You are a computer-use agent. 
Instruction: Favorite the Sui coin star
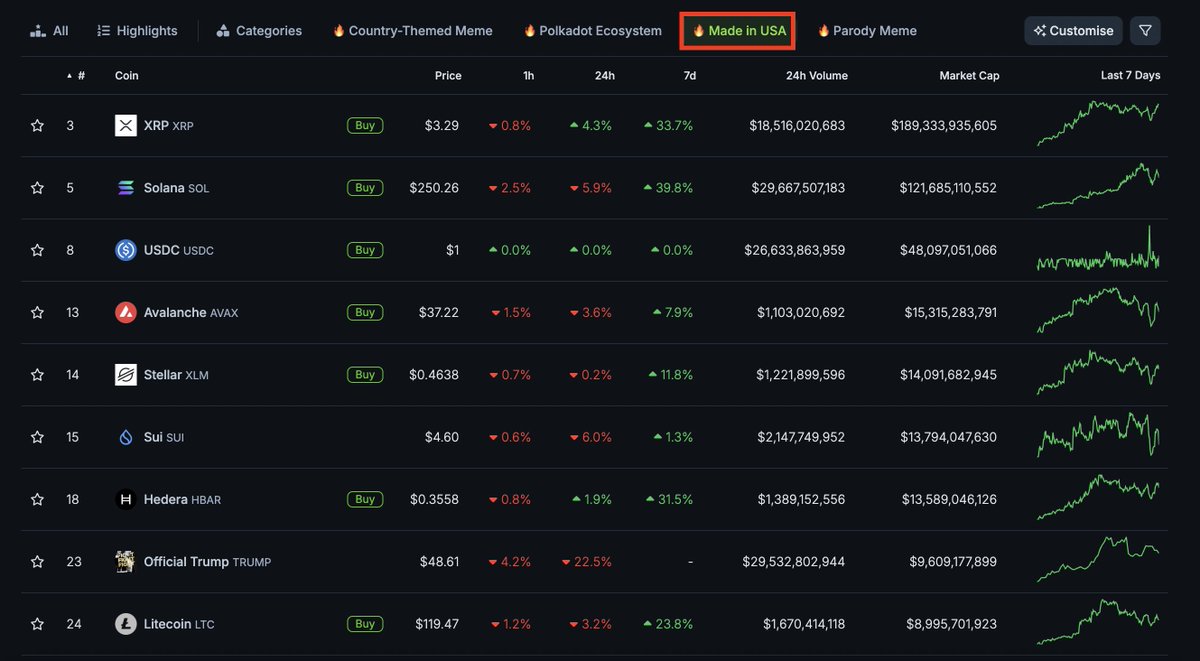coord(37,437)
